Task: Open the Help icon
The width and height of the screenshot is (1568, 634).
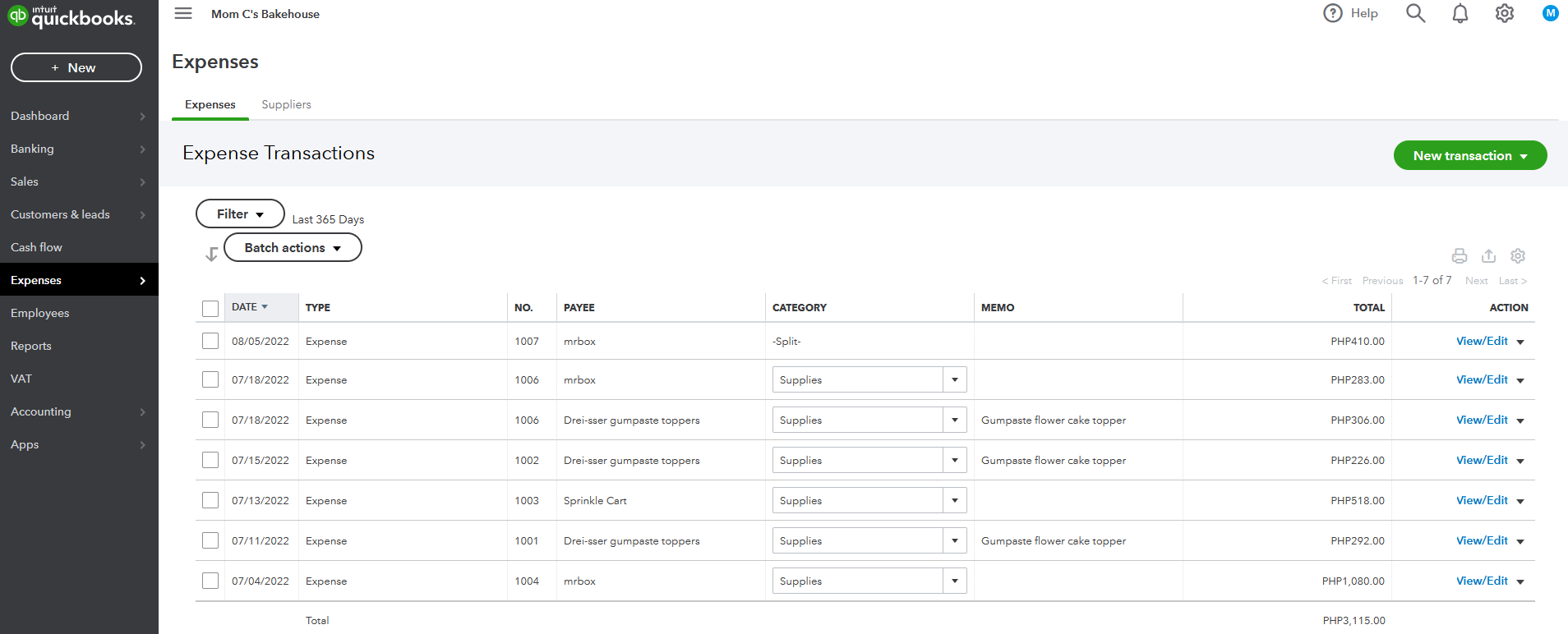Action: tap(1333, 13)
